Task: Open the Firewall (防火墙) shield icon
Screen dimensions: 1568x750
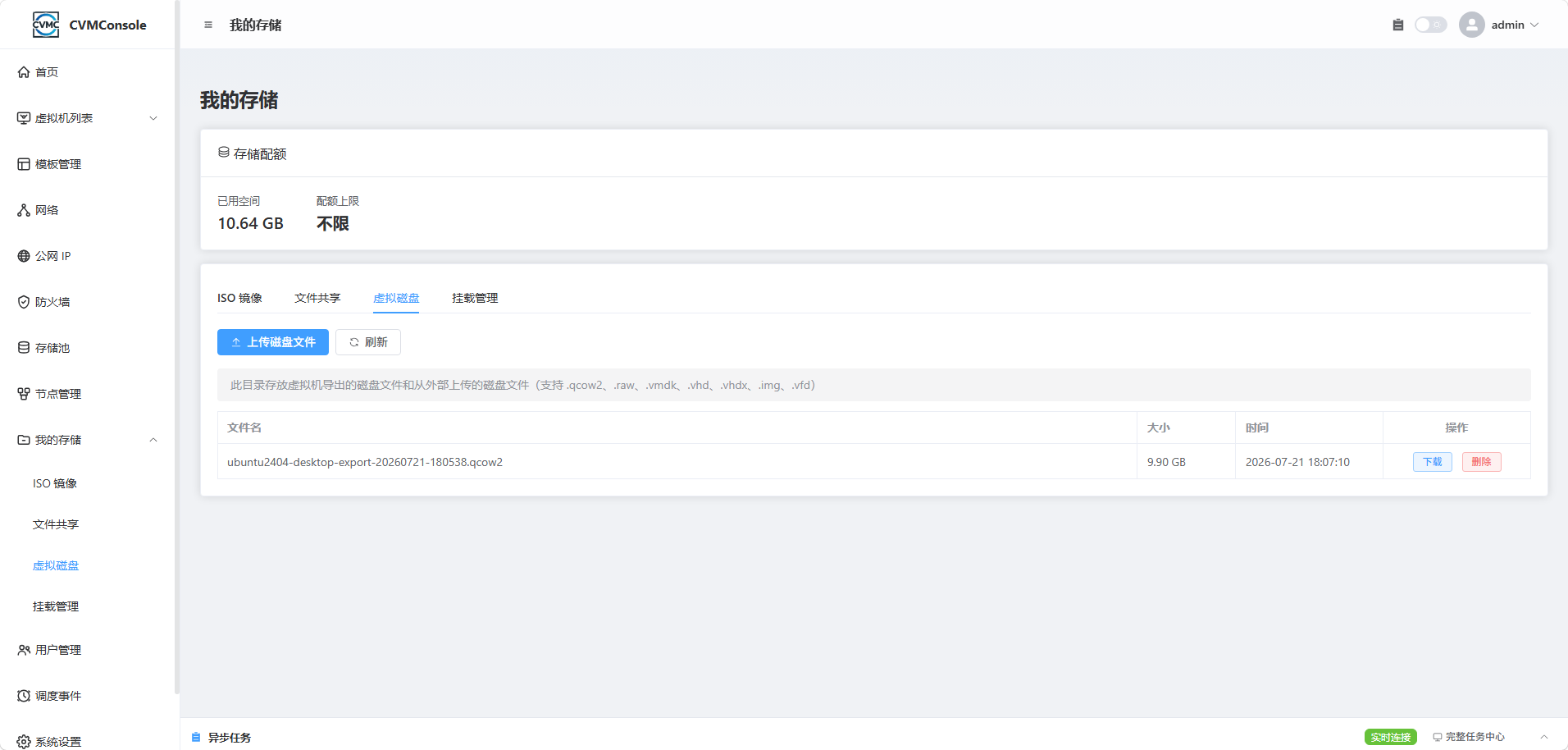Action: 24,302
